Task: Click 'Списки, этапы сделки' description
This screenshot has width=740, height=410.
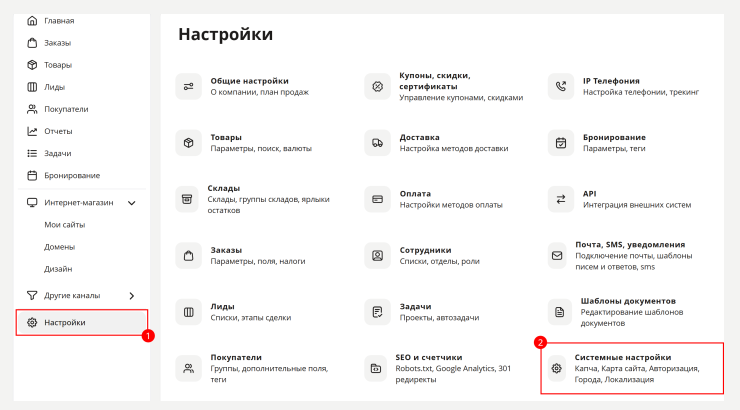Action: (x=251, y=318)
